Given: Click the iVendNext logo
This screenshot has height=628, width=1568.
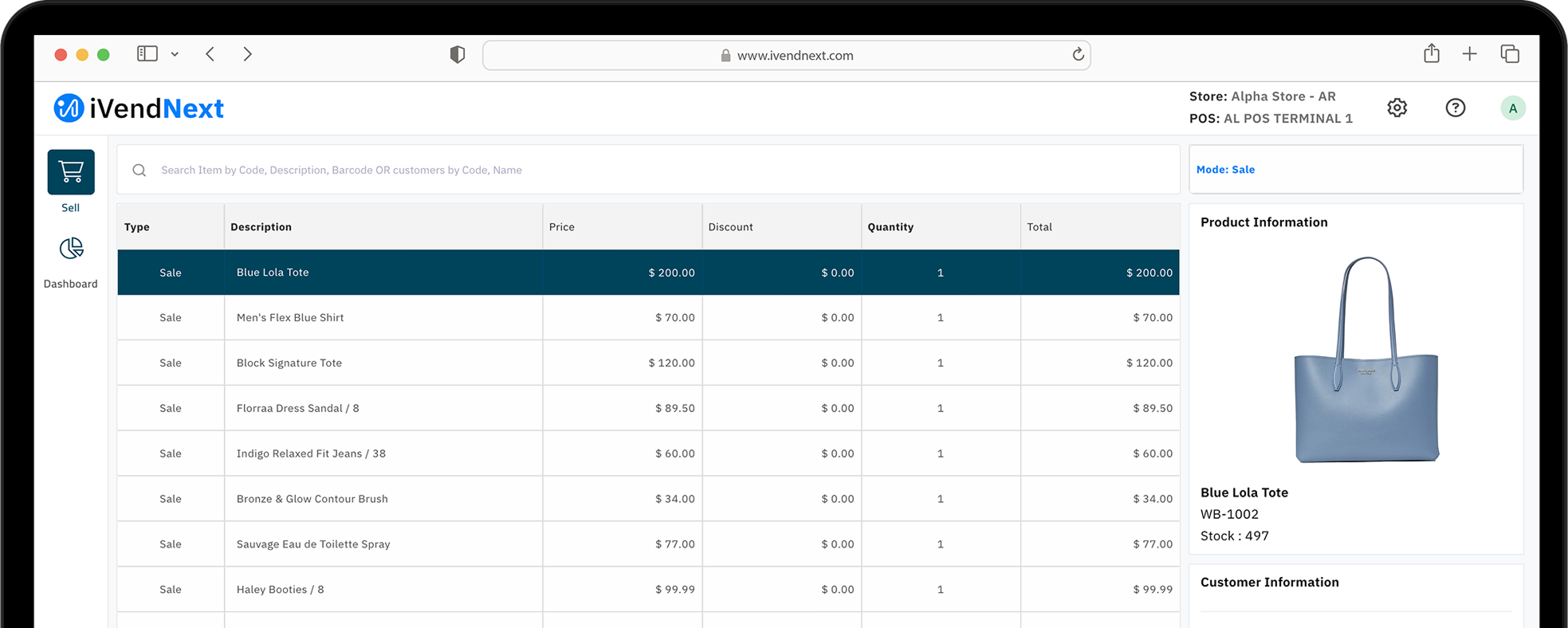Looking at the screenshot, I should point(139,108).
